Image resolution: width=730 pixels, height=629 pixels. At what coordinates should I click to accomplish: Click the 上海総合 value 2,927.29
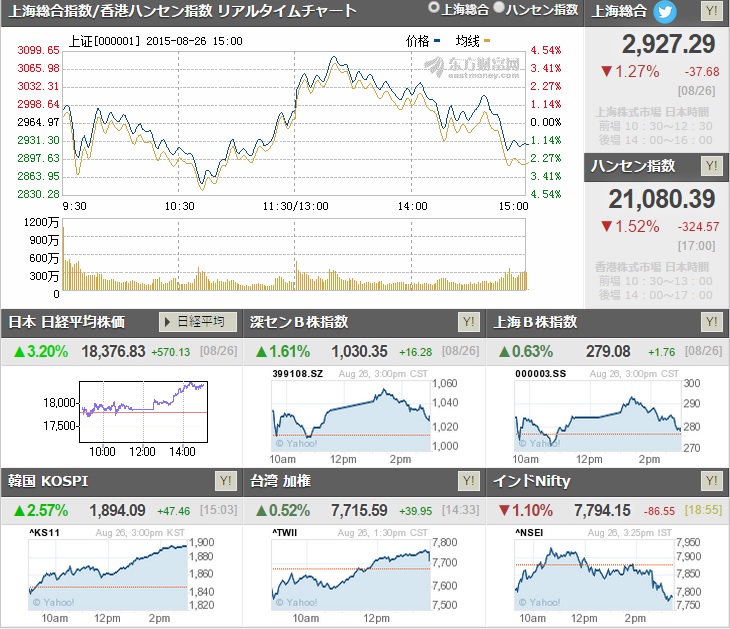(x=669, y=45)
